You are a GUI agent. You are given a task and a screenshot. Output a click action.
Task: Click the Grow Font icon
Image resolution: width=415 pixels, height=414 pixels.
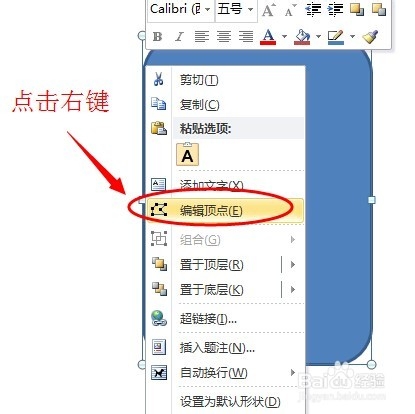[269, 10]
